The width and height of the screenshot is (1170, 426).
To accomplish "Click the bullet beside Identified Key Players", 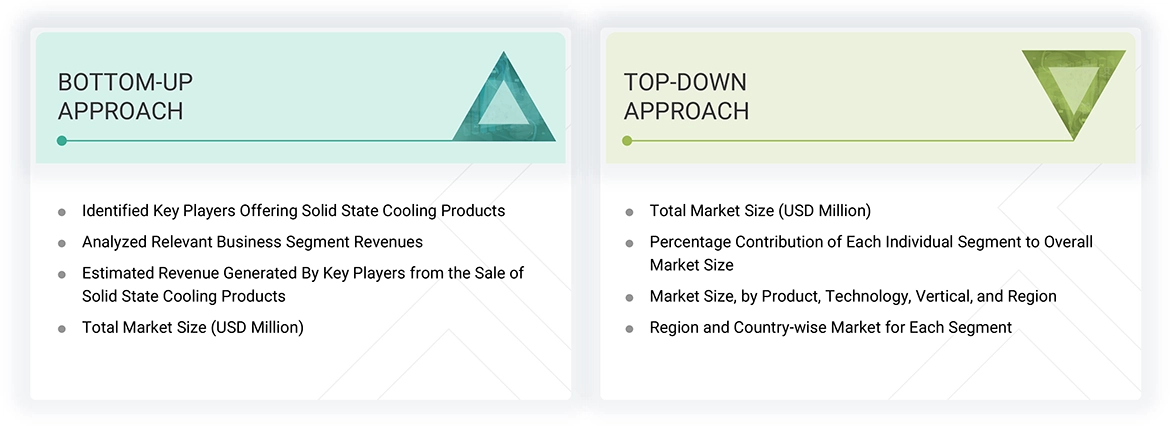I will [x=62, y=212].
